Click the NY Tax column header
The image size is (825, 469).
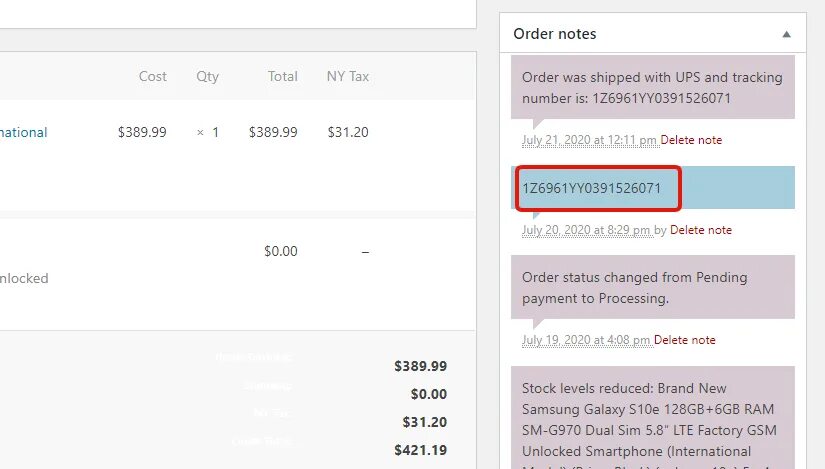[x=348, y=76]
